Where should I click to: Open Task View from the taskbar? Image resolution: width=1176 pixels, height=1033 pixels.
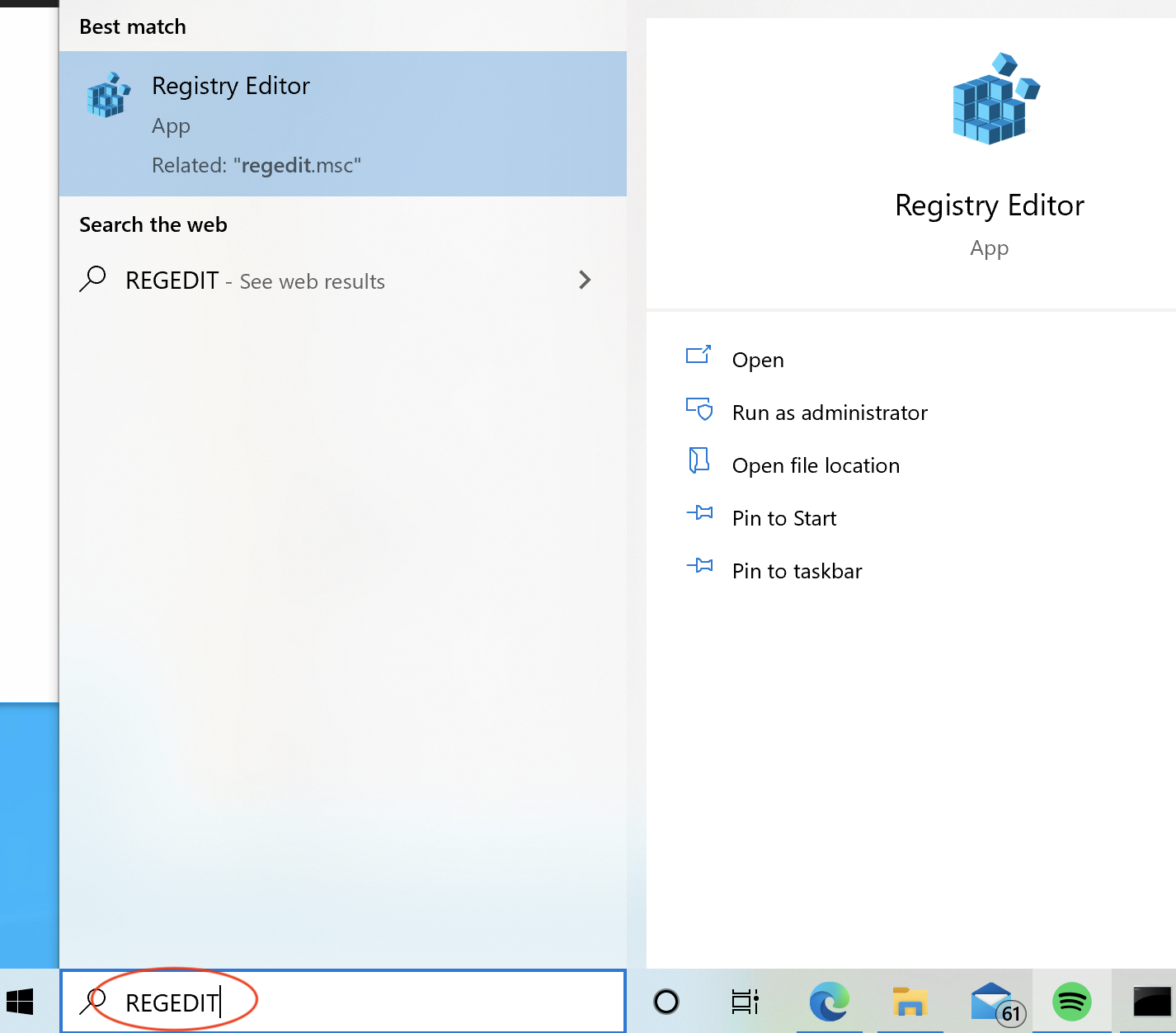click(745, 1002)
